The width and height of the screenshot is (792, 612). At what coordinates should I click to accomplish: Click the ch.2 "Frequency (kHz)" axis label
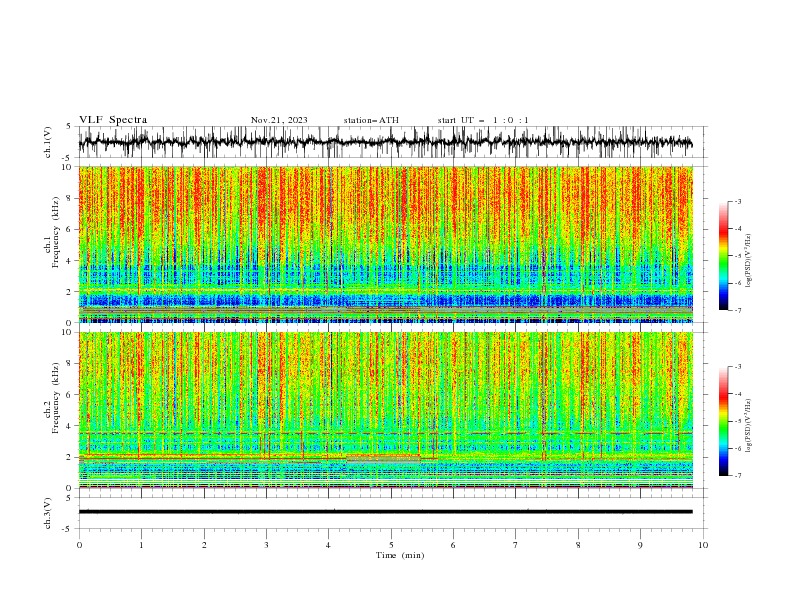(x=57, y=398)
